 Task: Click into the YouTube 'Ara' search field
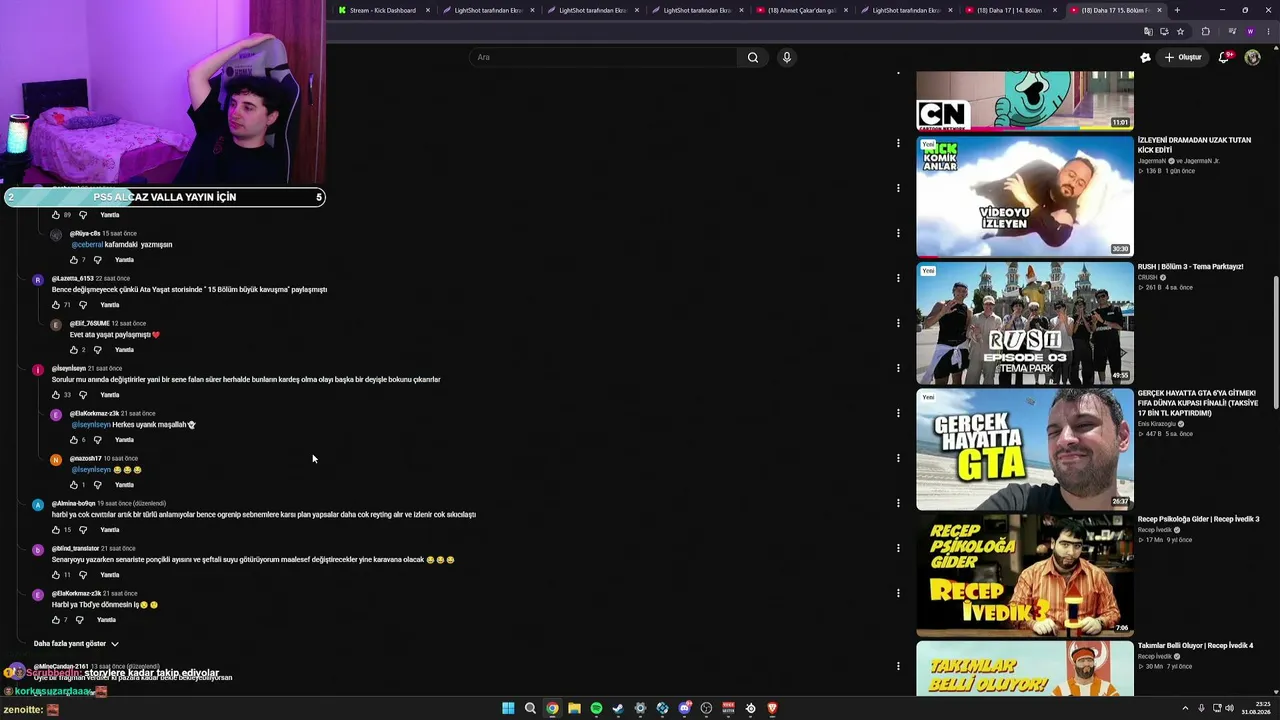605,57
